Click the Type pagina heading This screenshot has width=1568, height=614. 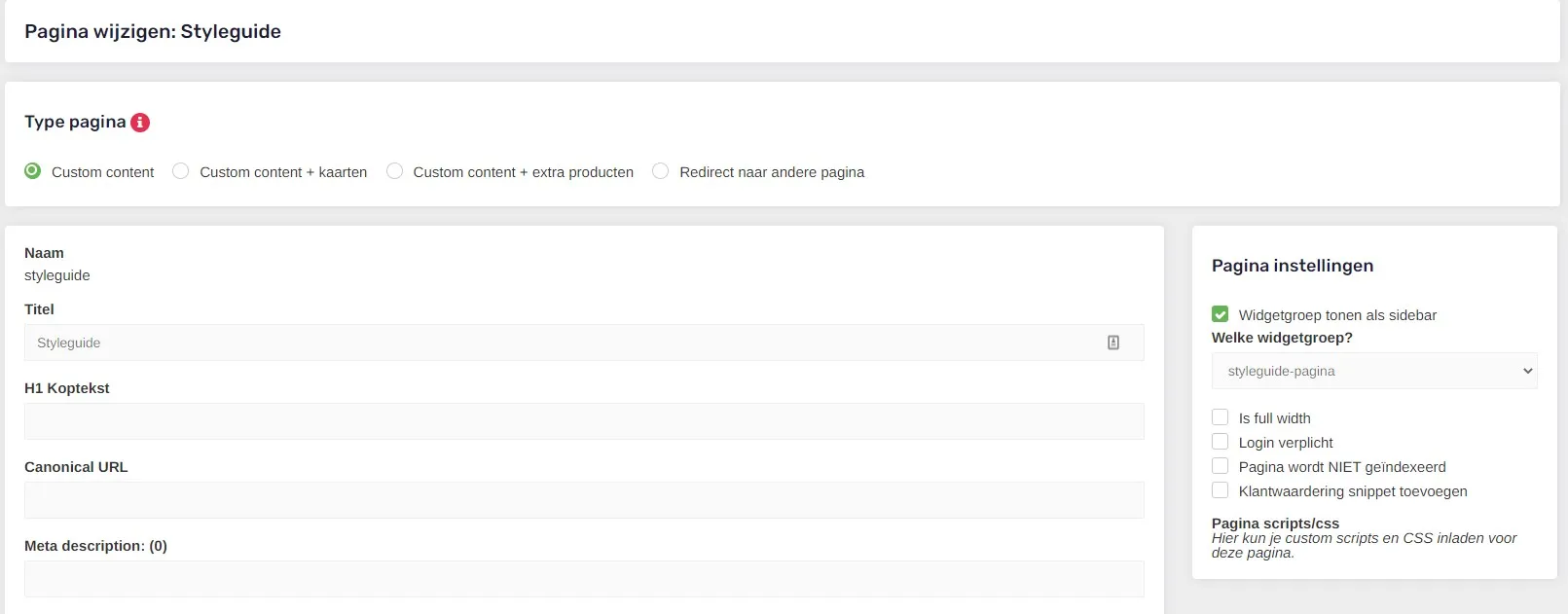[75, 122]
